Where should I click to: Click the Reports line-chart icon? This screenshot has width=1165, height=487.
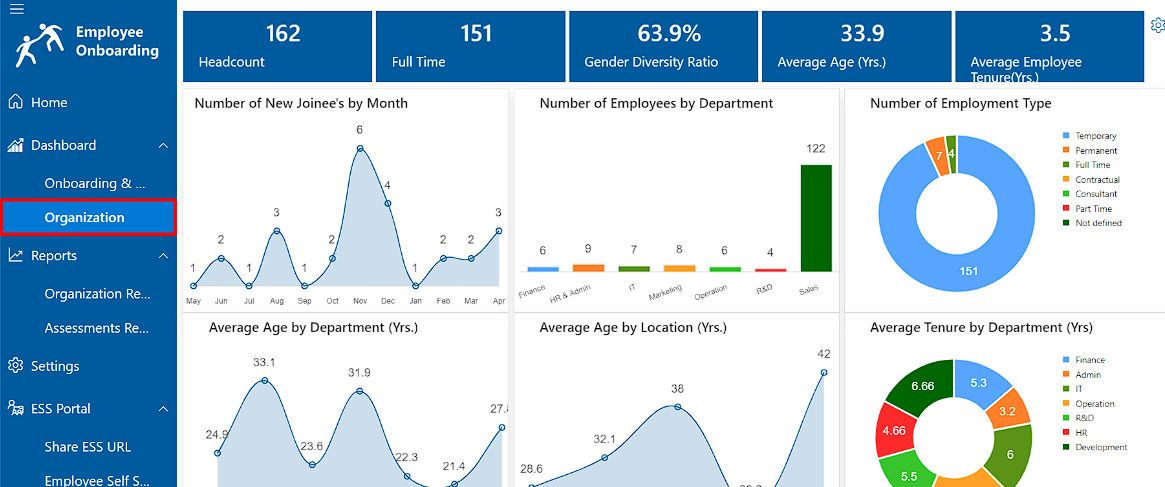(x=16, y=255)
